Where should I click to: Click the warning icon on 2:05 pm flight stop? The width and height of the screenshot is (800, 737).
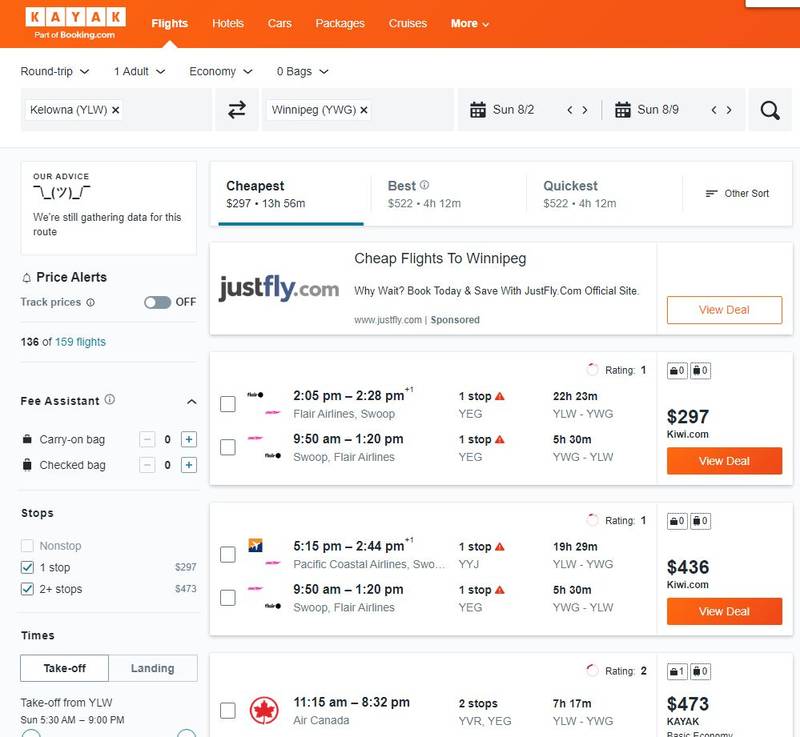[x=500, y=396]
